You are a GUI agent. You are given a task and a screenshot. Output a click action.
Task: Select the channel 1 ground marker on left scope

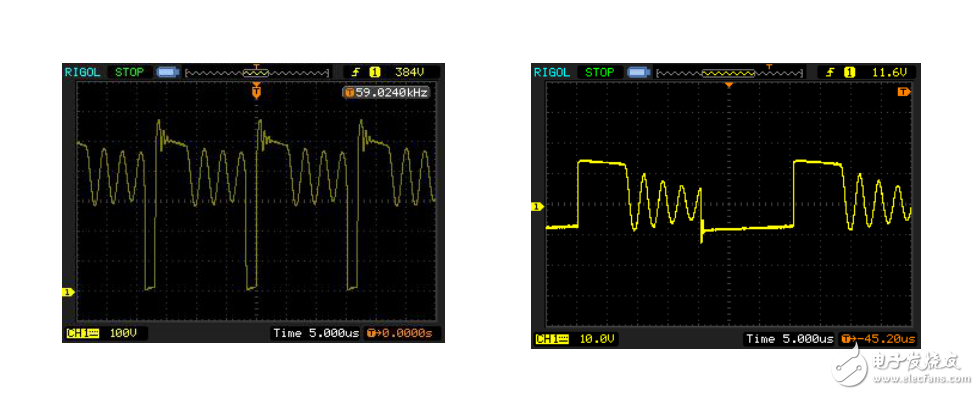point(68,292)
